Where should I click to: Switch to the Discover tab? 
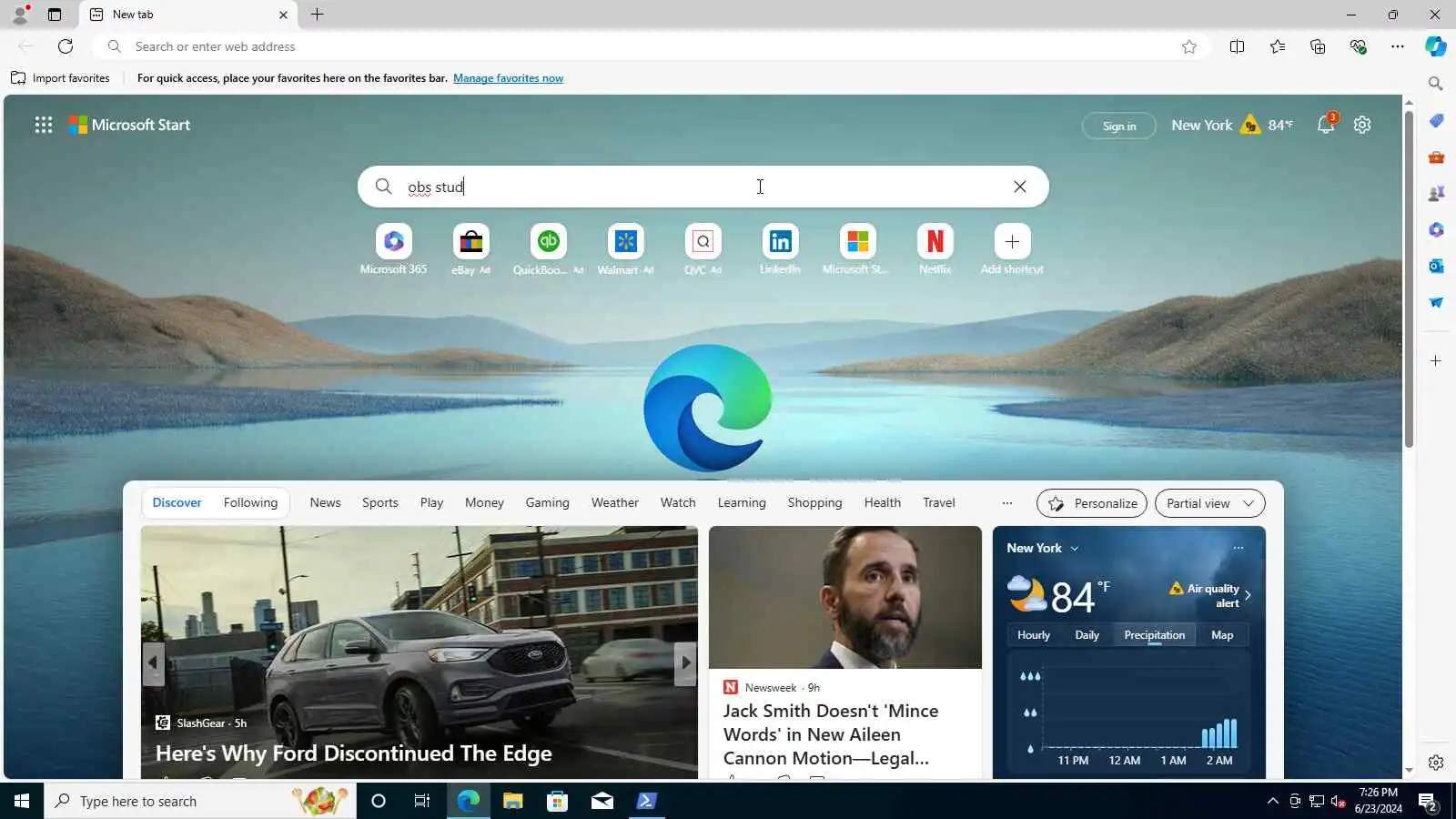(177, 502)
